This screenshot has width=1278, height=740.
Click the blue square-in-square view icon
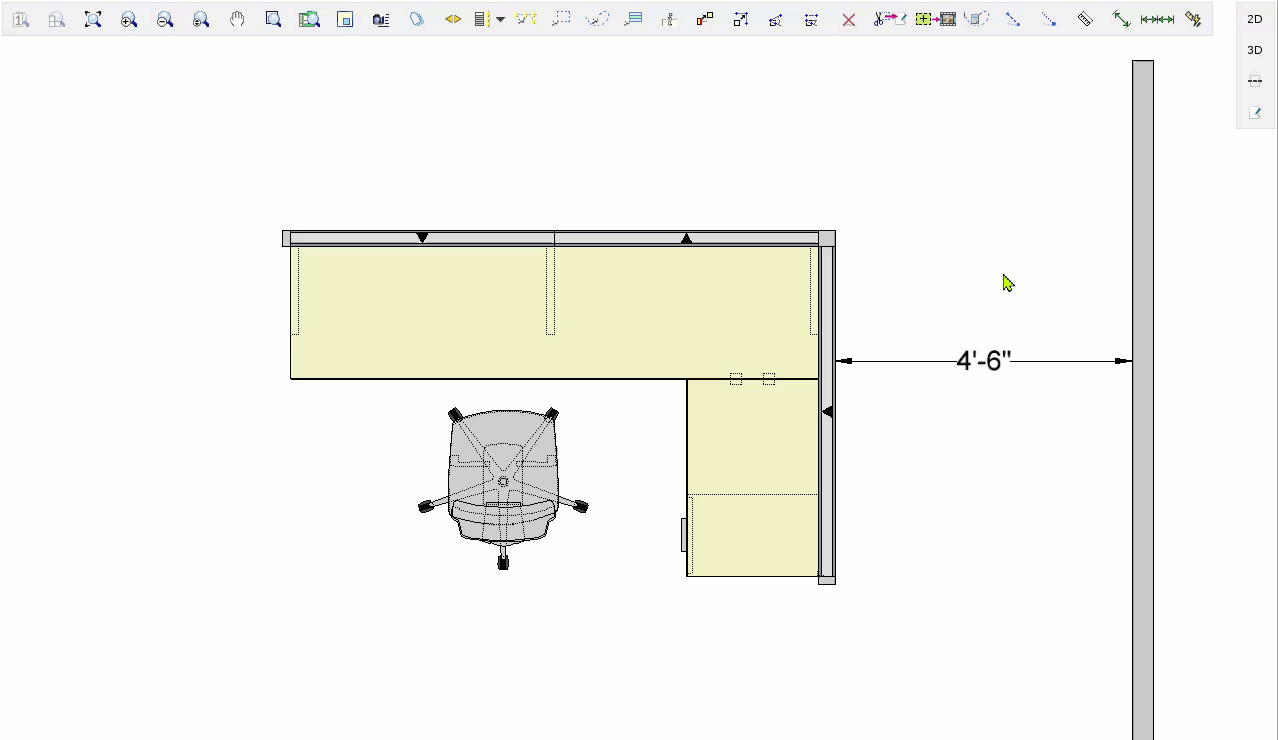coord(345,19)
